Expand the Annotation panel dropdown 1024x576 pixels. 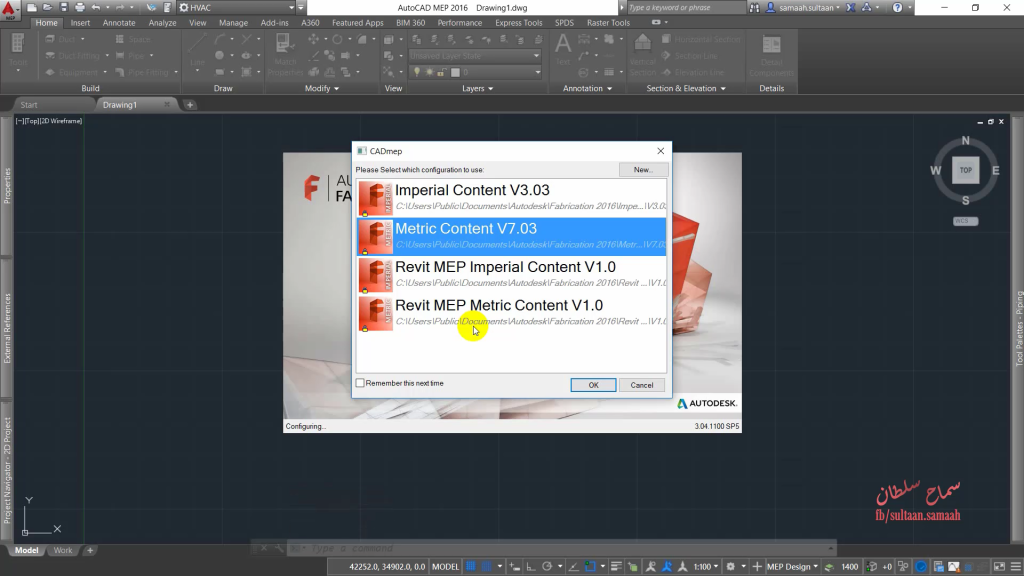coord(587,88)
